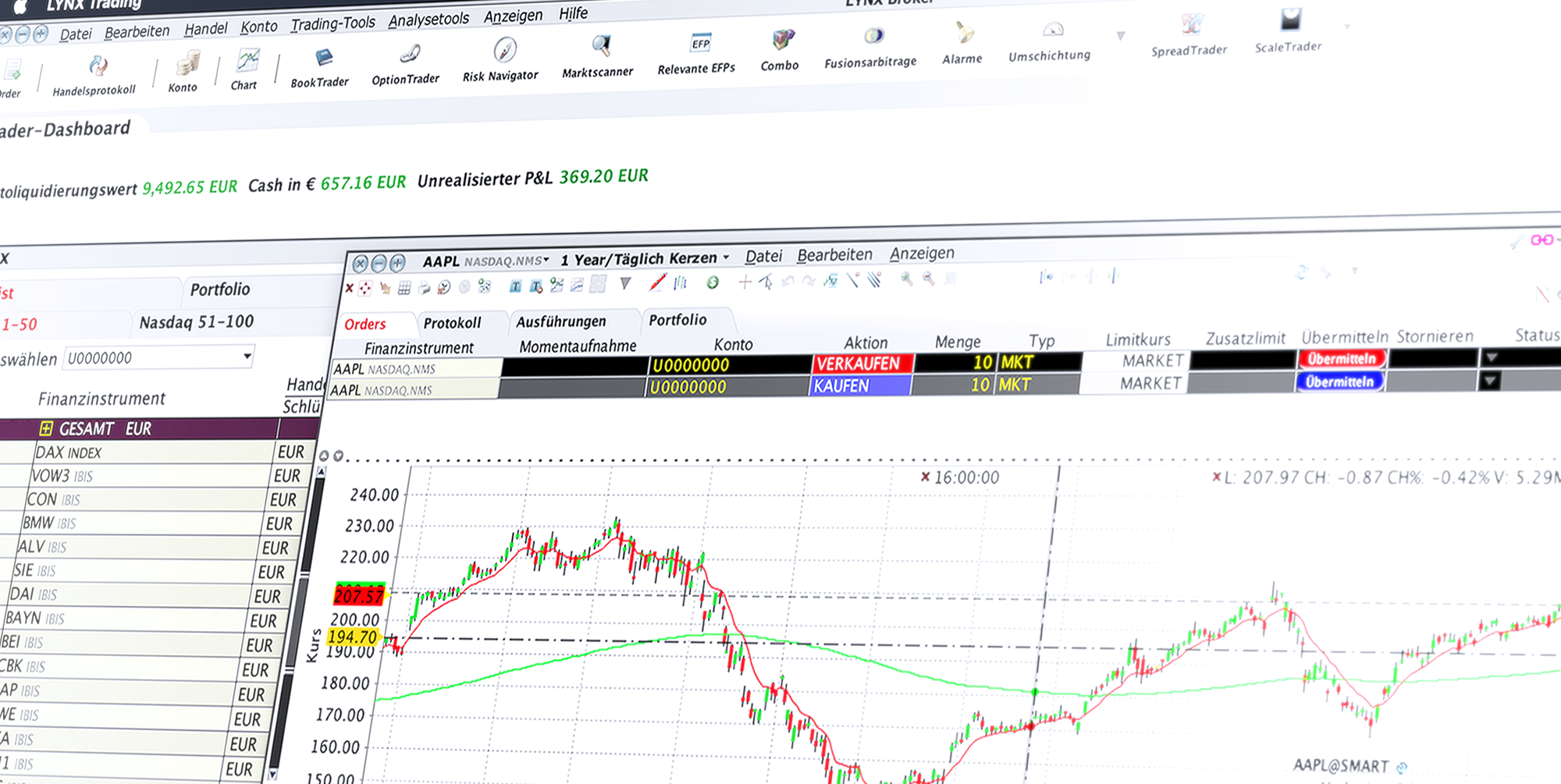Open Relevante EFPs
Screen dimensions: 1561x784
(x=697, y=55)
